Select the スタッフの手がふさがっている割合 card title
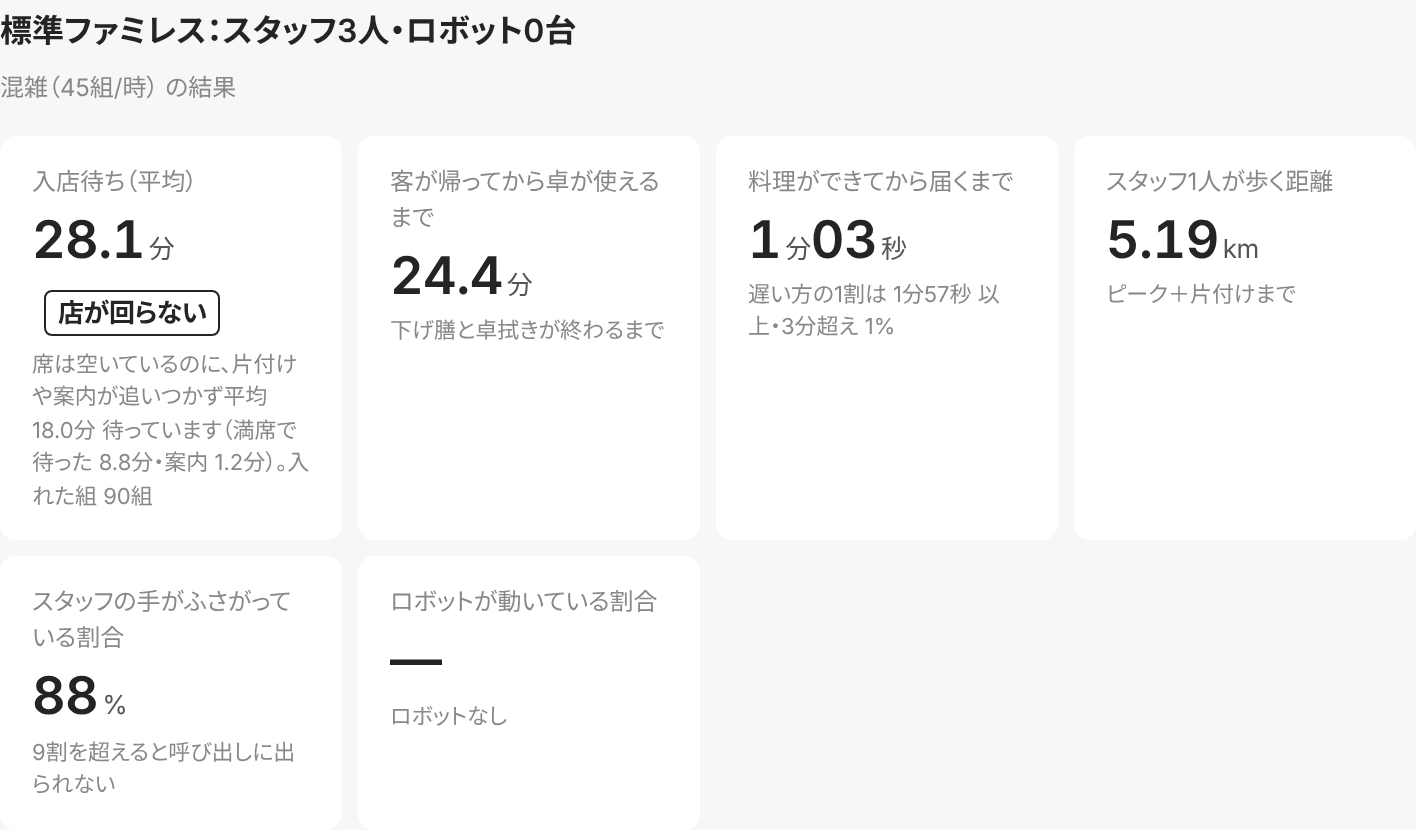The width and height of the screenshot is (1416, 830). point(162,618)
